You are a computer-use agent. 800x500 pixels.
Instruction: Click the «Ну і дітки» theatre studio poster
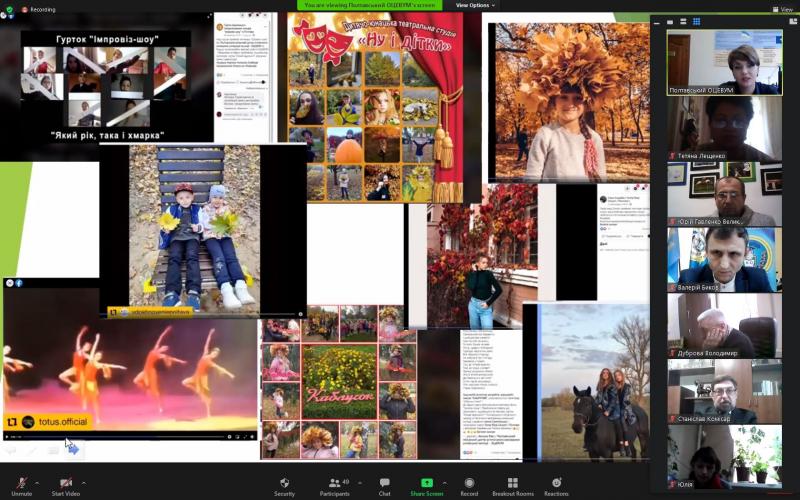coord(376,107)
